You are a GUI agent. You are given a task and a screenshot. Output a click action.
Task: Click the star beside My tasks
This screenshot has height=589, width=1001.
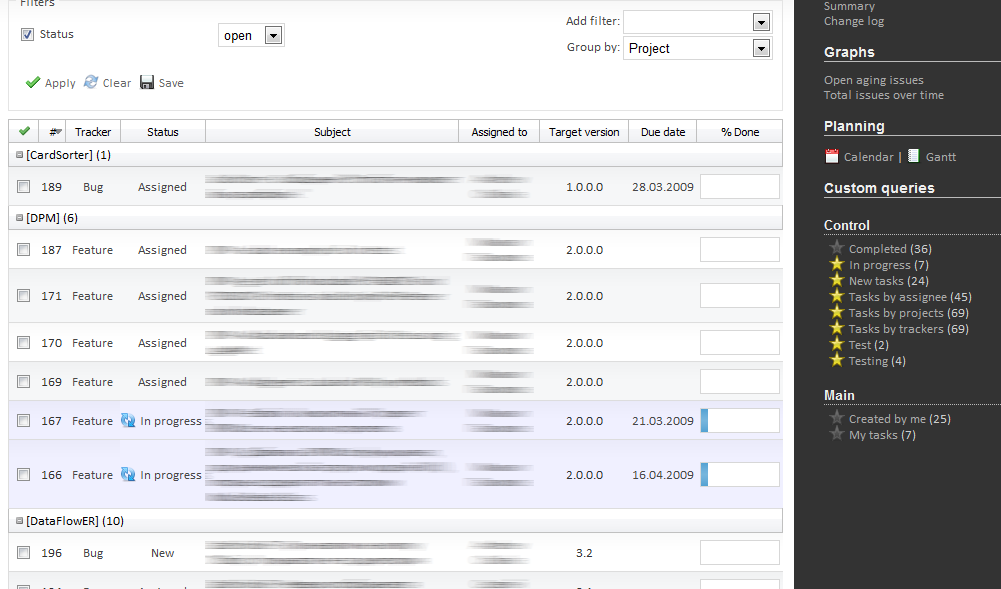(837, 434)
